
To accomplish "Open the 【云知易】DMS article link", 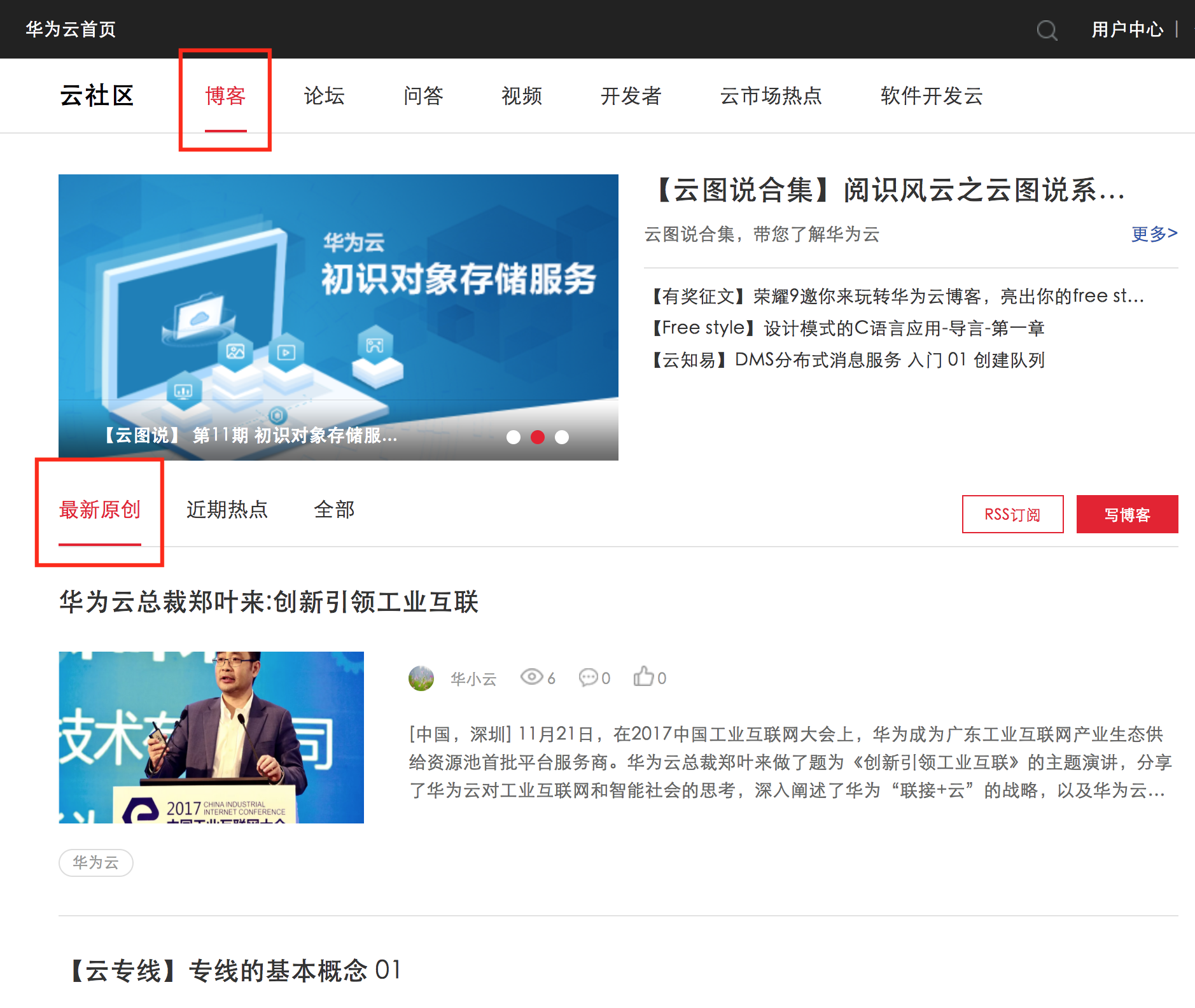I will click(x=845, y=360).
